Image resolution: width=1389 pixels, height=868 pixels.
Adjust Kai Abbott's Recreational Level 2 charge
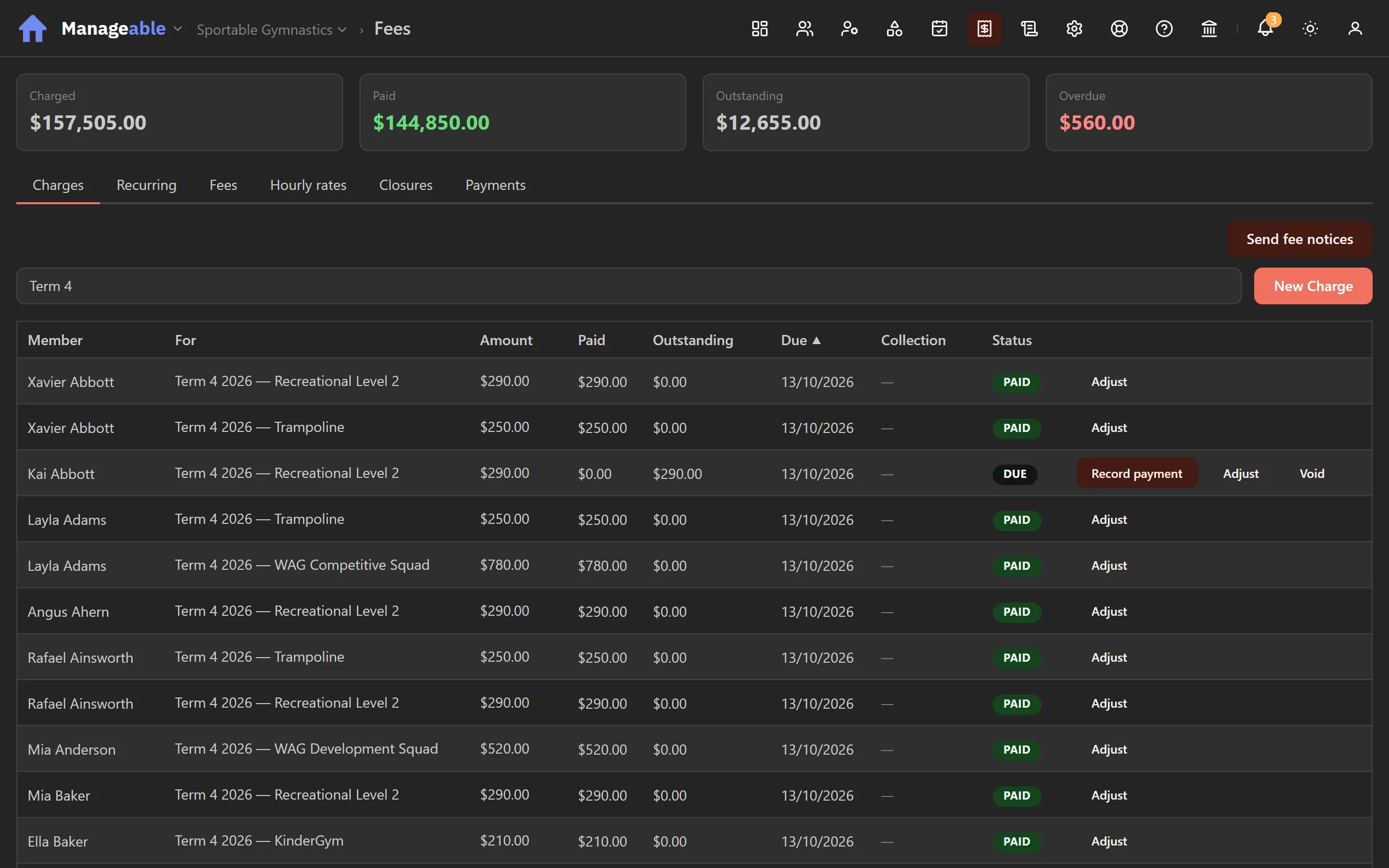pyautogui.click(x=1240, y=474)
